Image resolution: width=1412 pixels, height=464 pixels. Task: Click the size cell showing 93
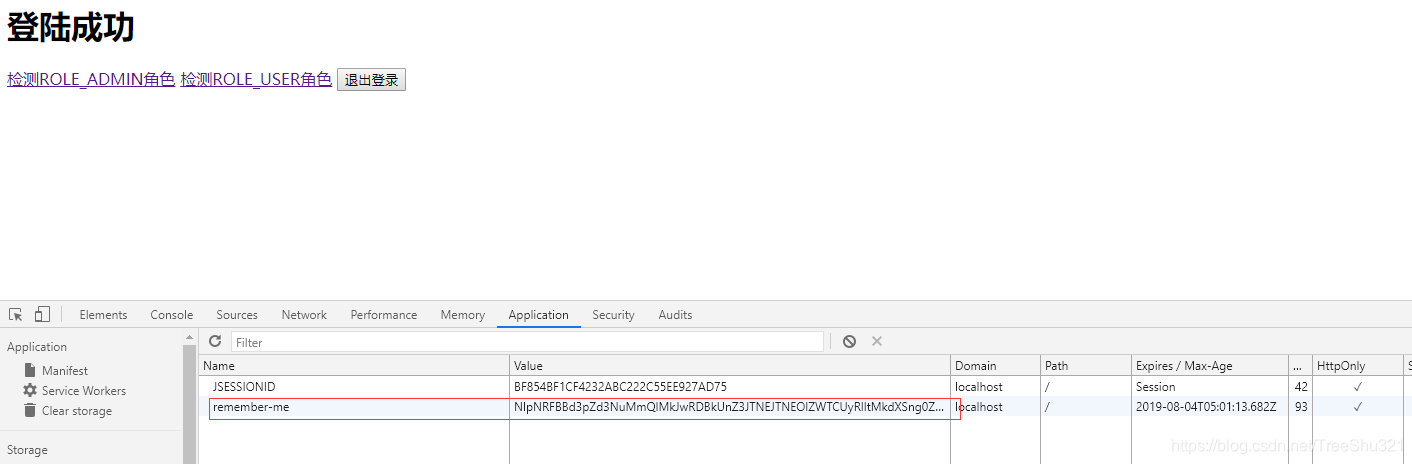coord(1300,407)
